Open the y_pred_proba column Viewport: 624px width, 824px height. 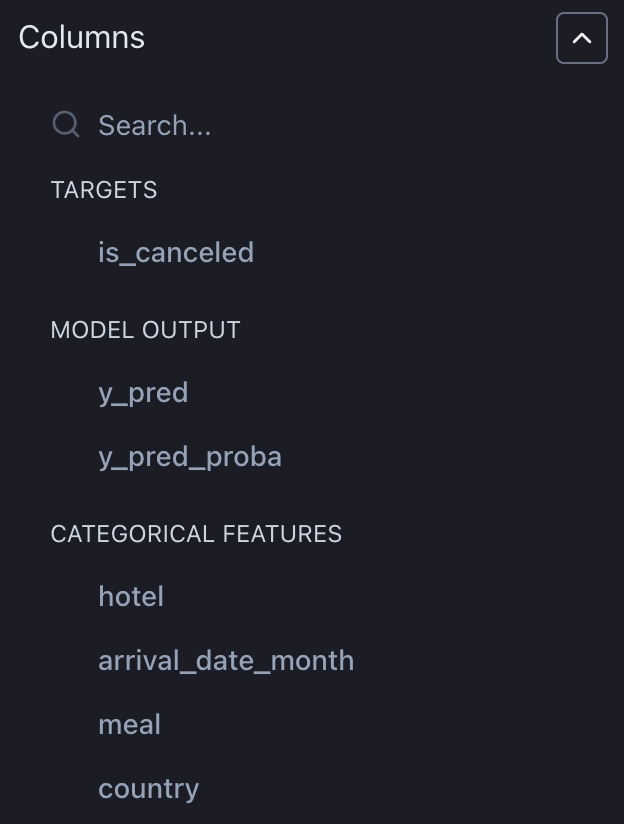190,456
